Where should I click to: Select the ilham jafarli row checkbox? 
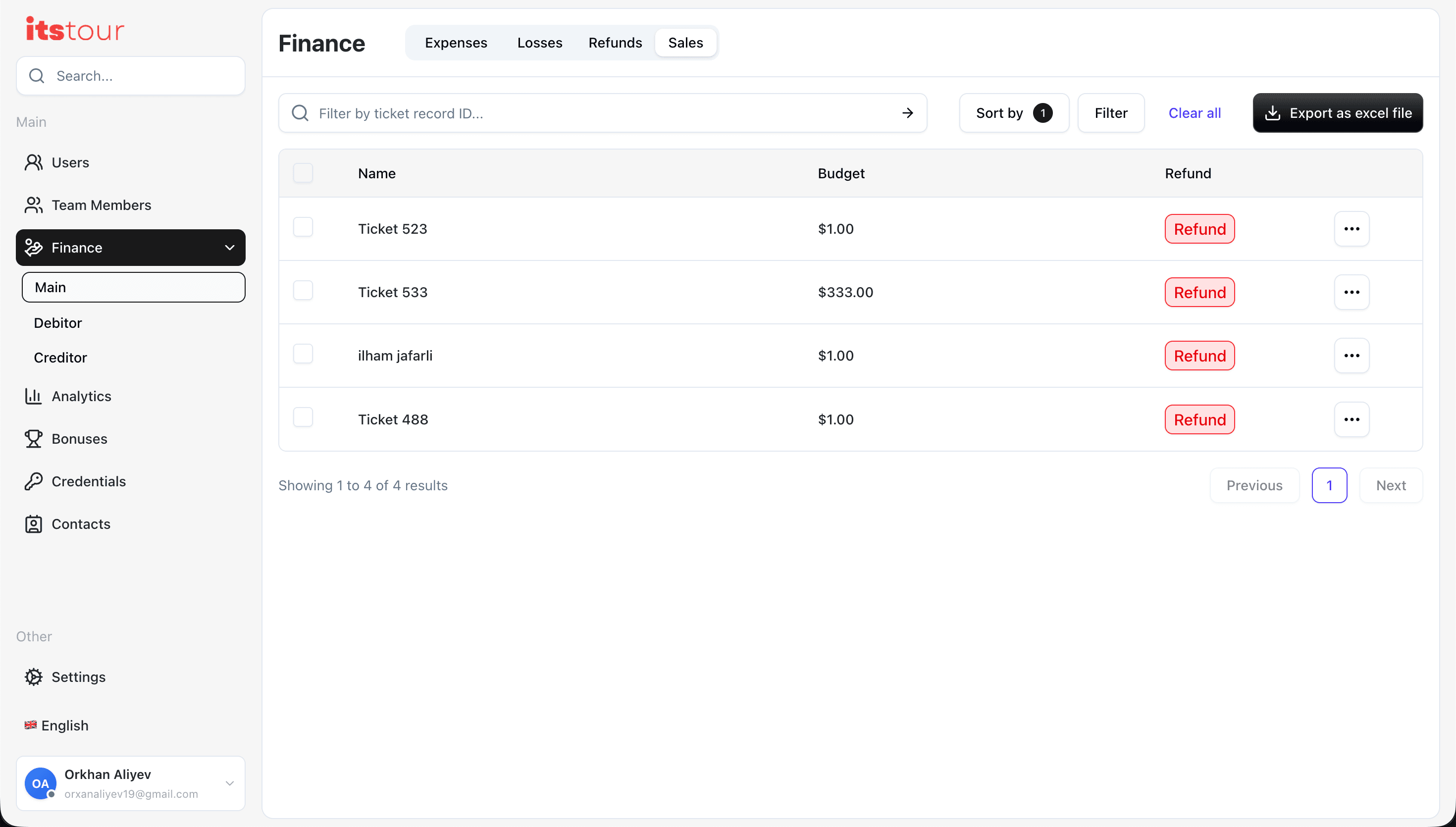[x=303, y=354]
